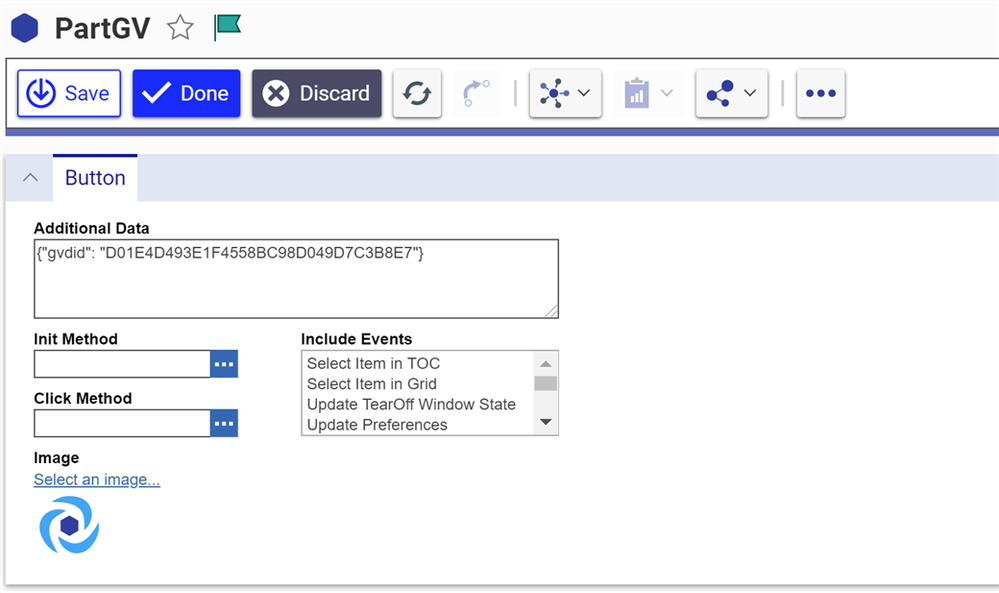
Task: Open the reports chart dropdown
Action: pos(649,94)
